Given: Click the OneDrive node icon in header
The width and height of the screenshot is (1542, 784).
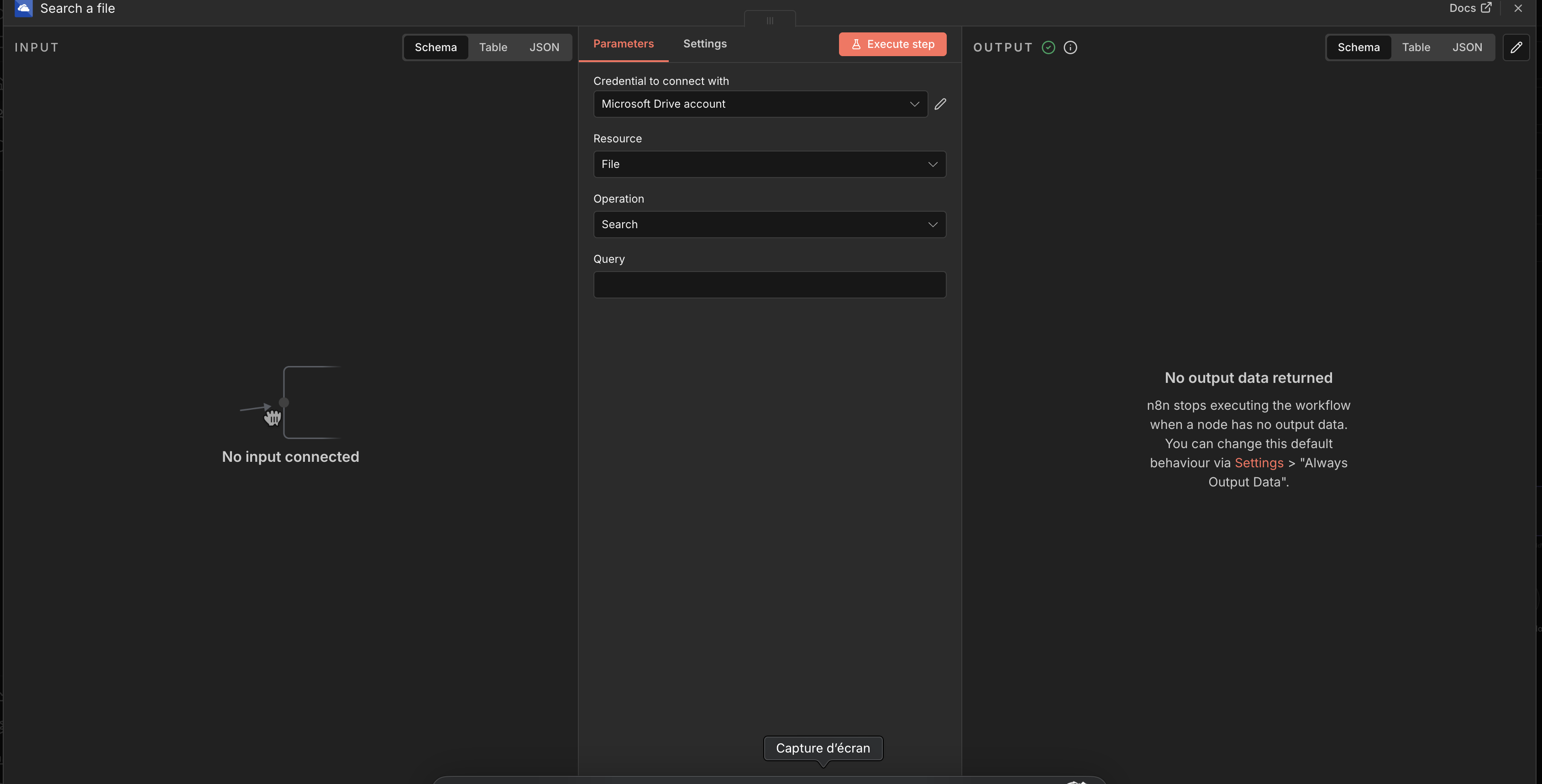Looking at the screenshot, I should 23,8.
